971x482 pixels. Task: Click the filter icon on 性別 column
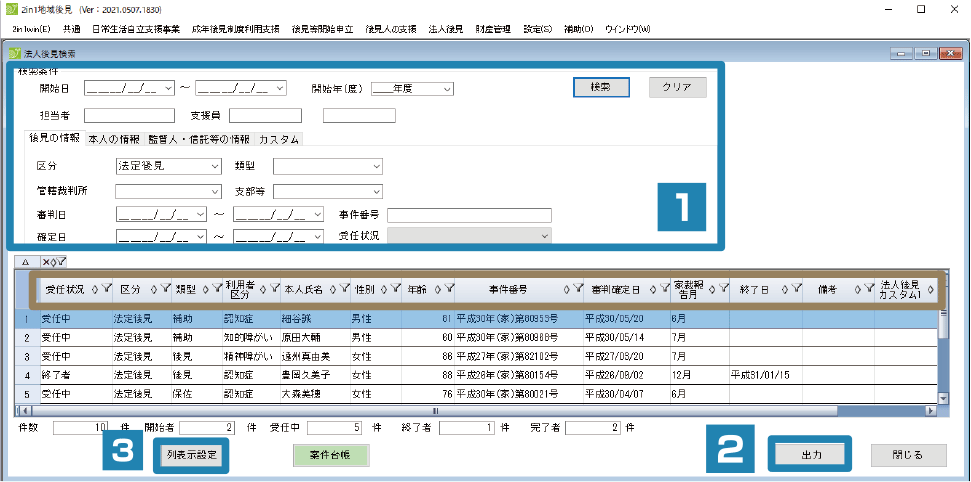pyautogui.click(x=395, y=289)
